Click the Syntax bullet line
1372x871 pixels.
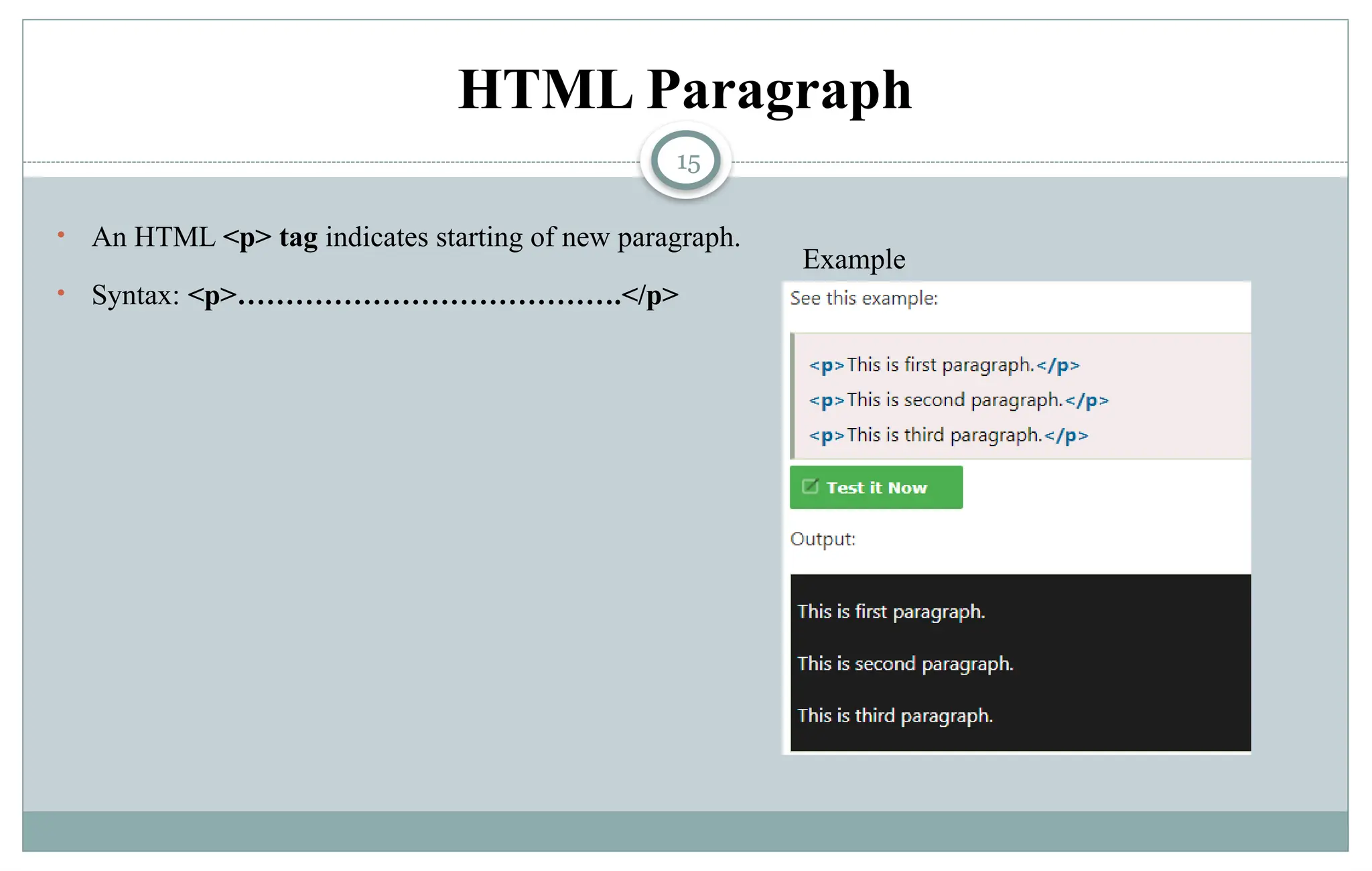(385, 295)
